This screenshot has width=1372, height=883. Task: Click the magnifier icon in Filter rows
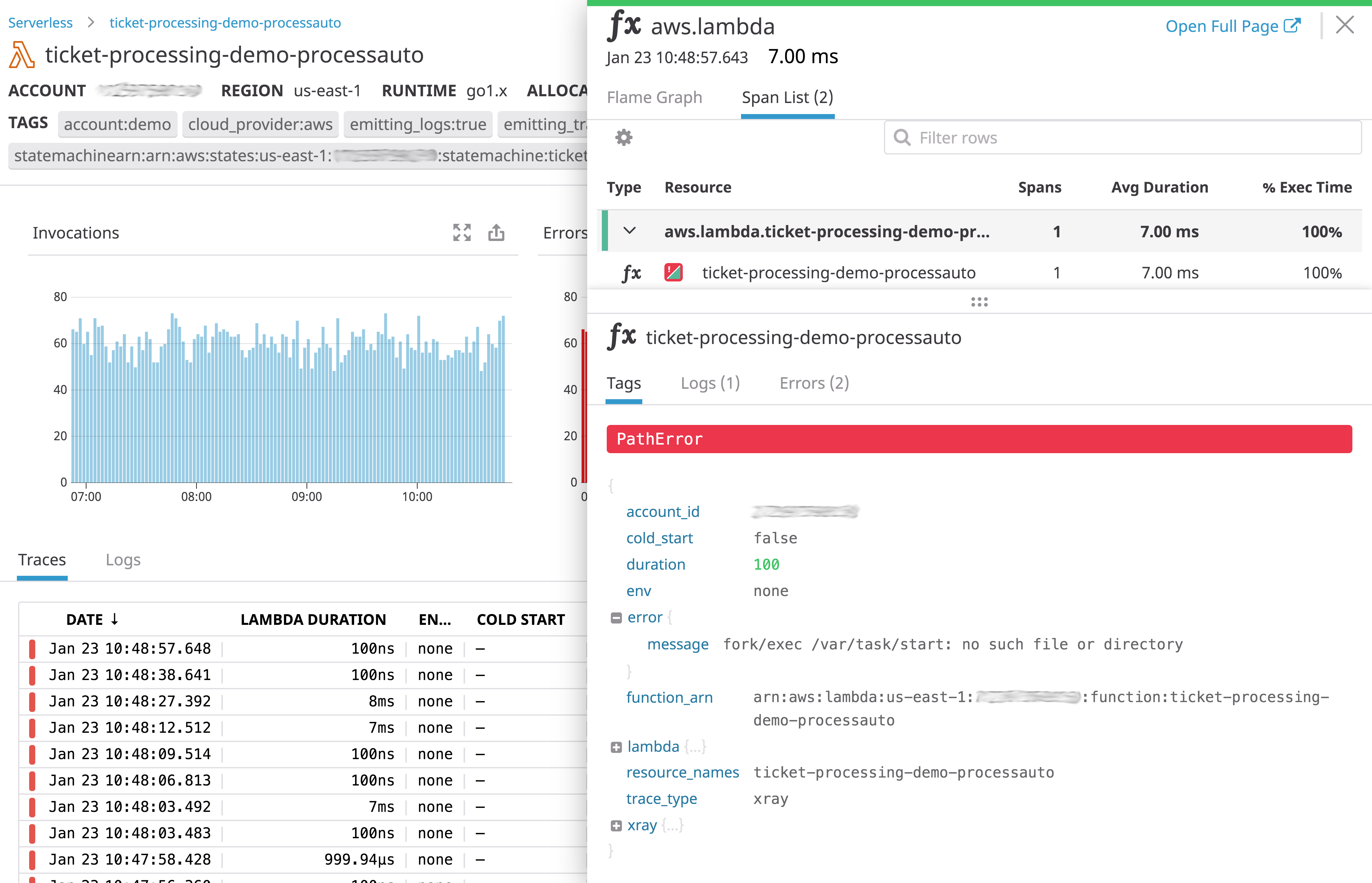point(902,138)
